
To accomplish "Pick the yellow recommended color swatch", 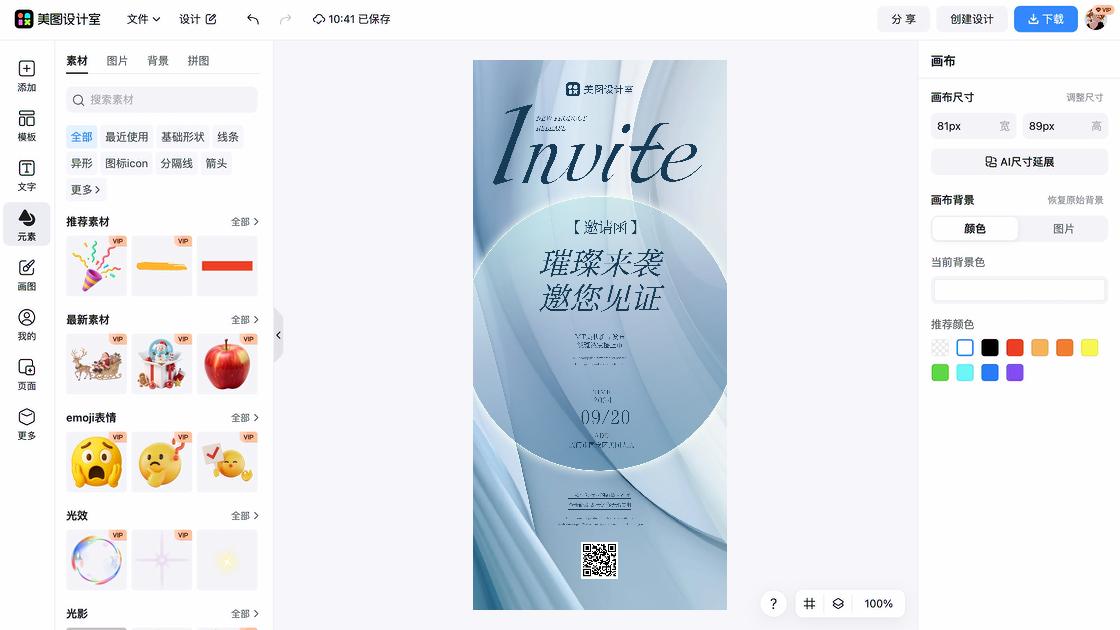I will (x=1089, y=348).
